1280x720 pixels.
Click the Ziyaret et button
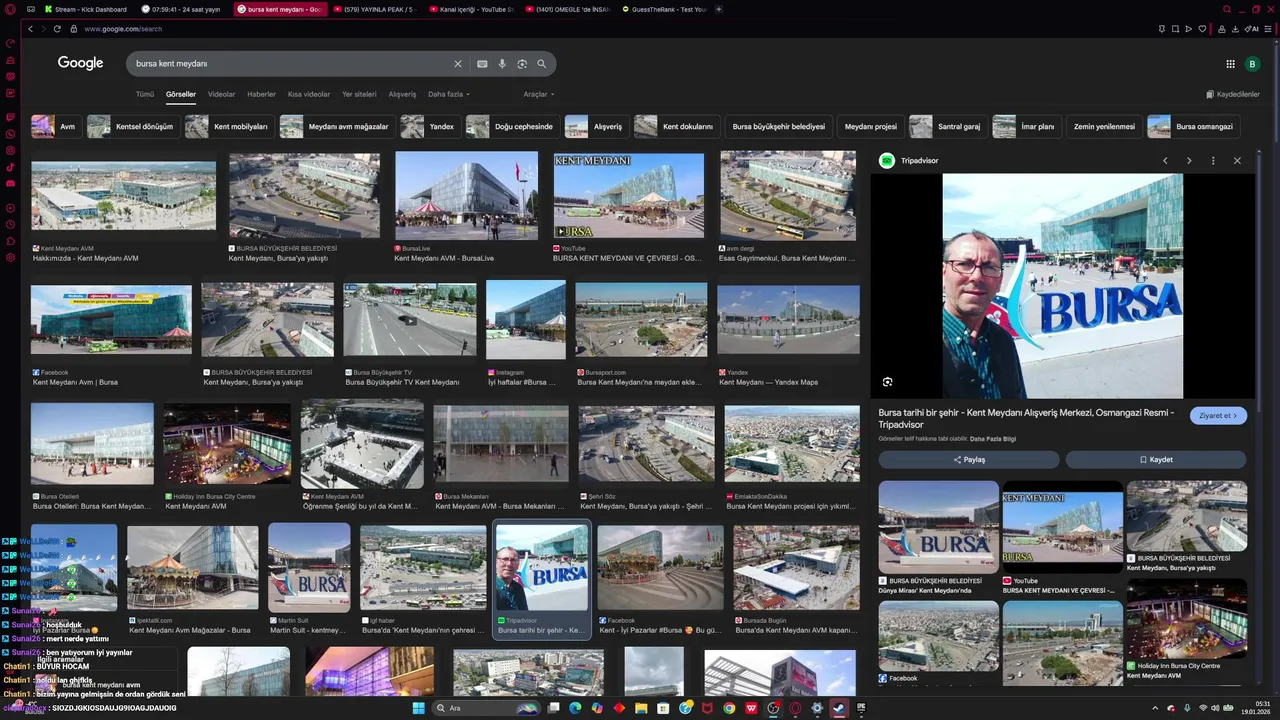pos(1218,416)
